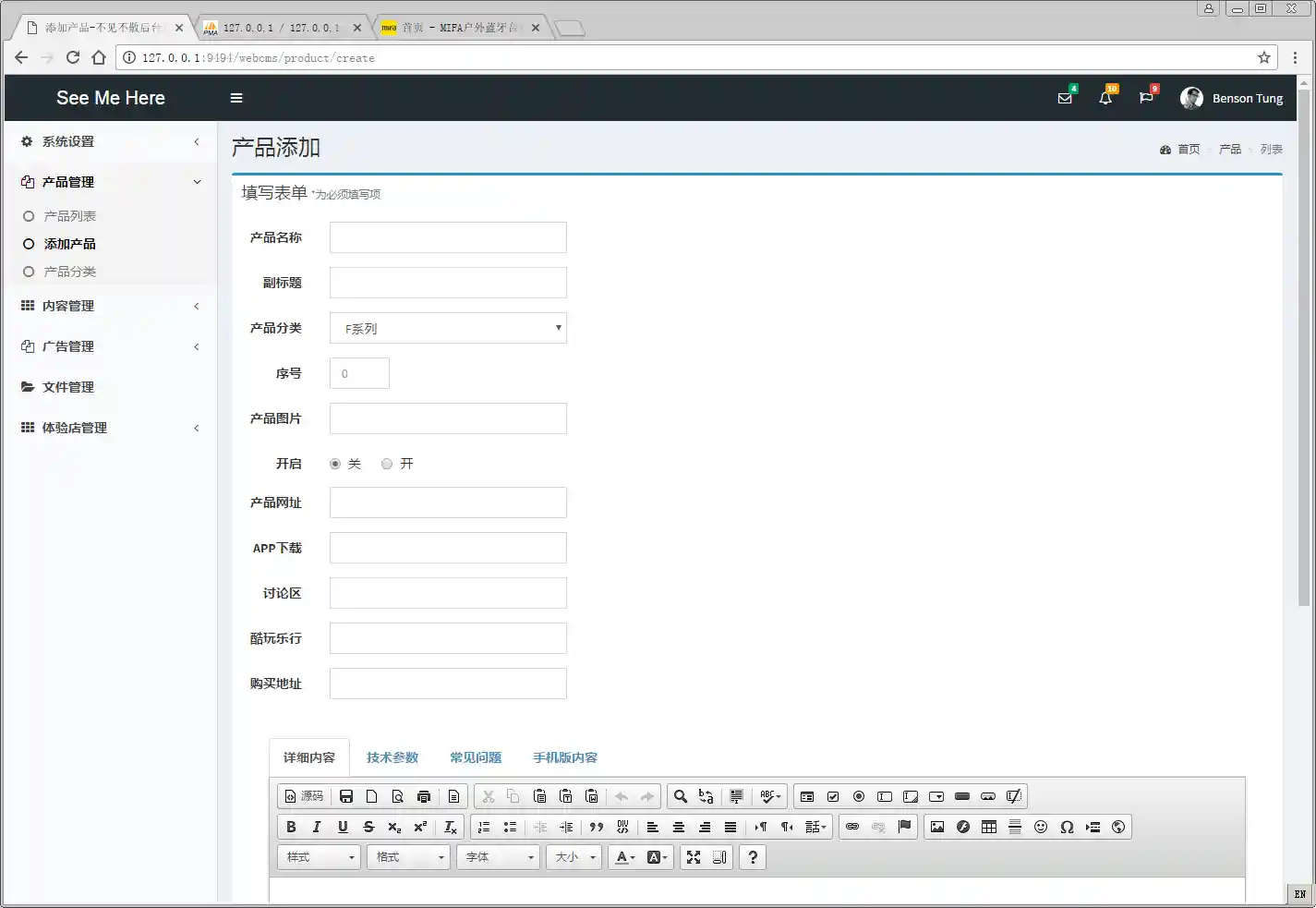This screenshot has width=1316, height=908.
Task: Click the Bold formatting icon in editor
Action: pos(291,827)
